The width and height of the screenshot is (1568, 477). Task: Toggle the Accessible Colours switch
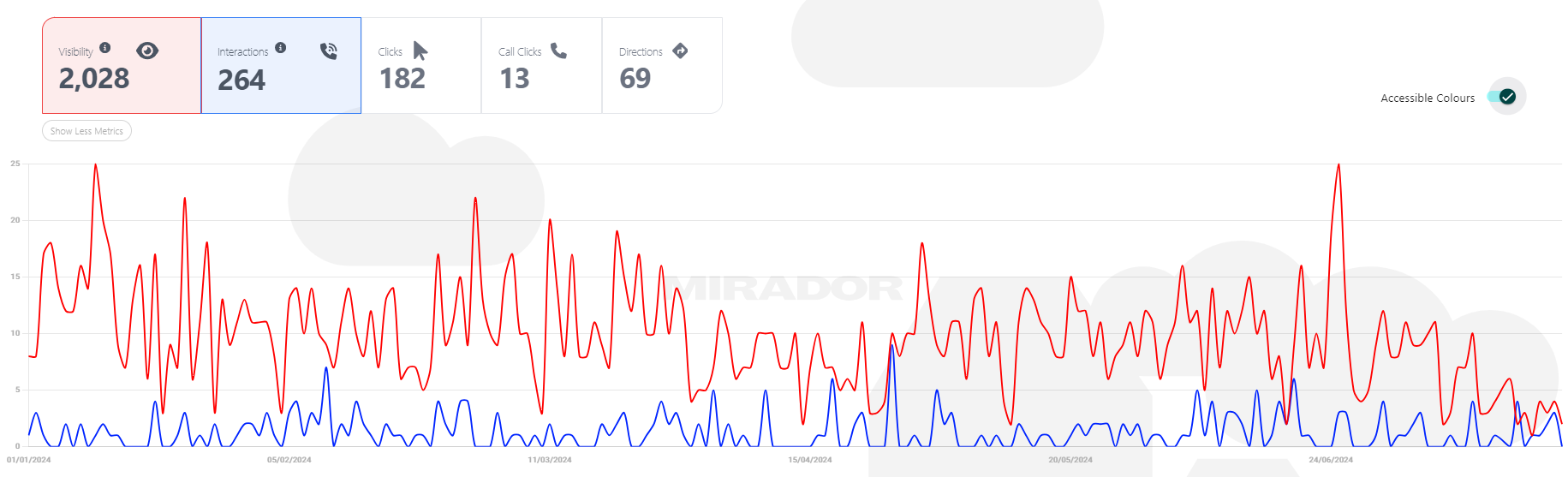pos(1506,97)
